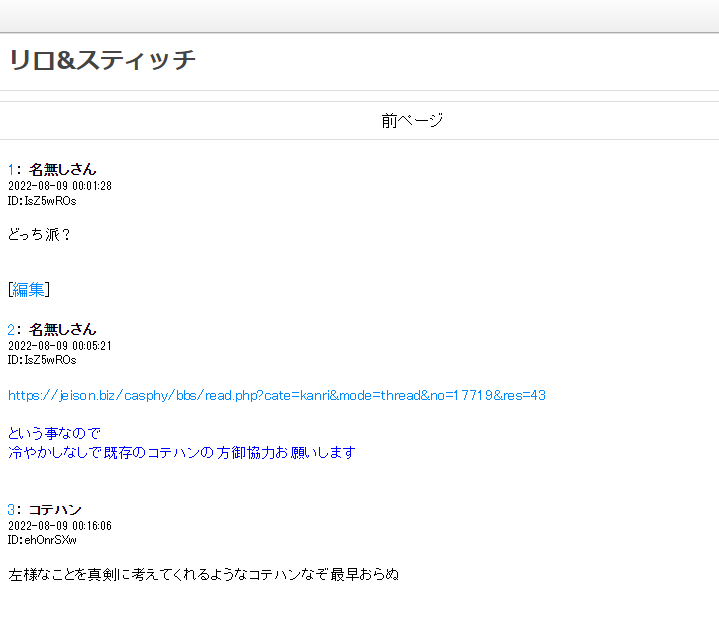
Task: Click post number 3 anchor link
Action: (x=12, y=510)
